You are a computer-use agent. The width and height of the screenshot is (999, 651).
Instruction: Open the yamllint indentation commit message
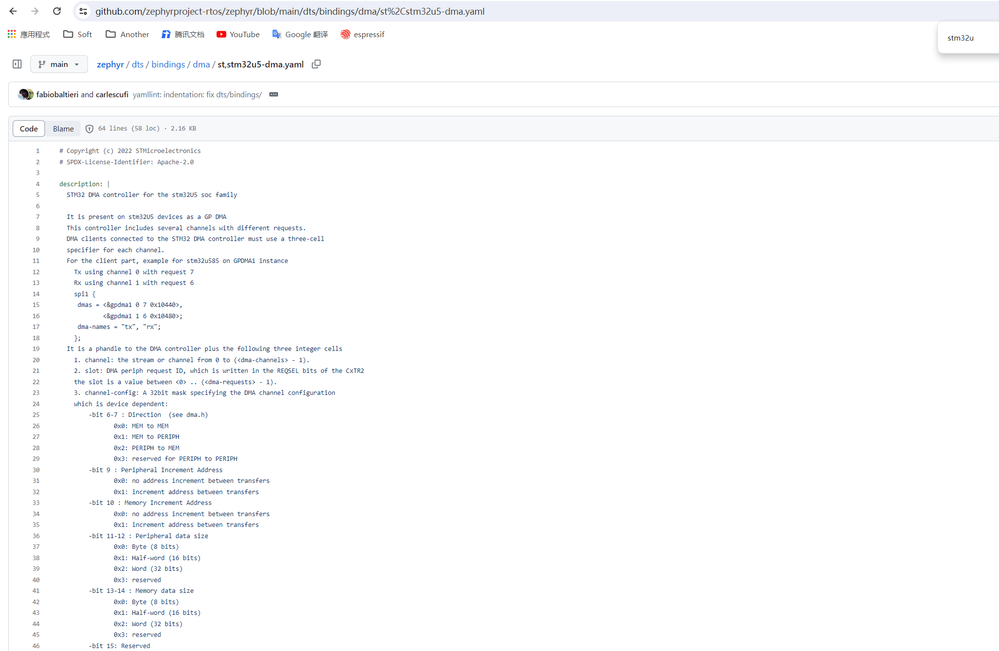pyautogui.click(x=196, y=94)
